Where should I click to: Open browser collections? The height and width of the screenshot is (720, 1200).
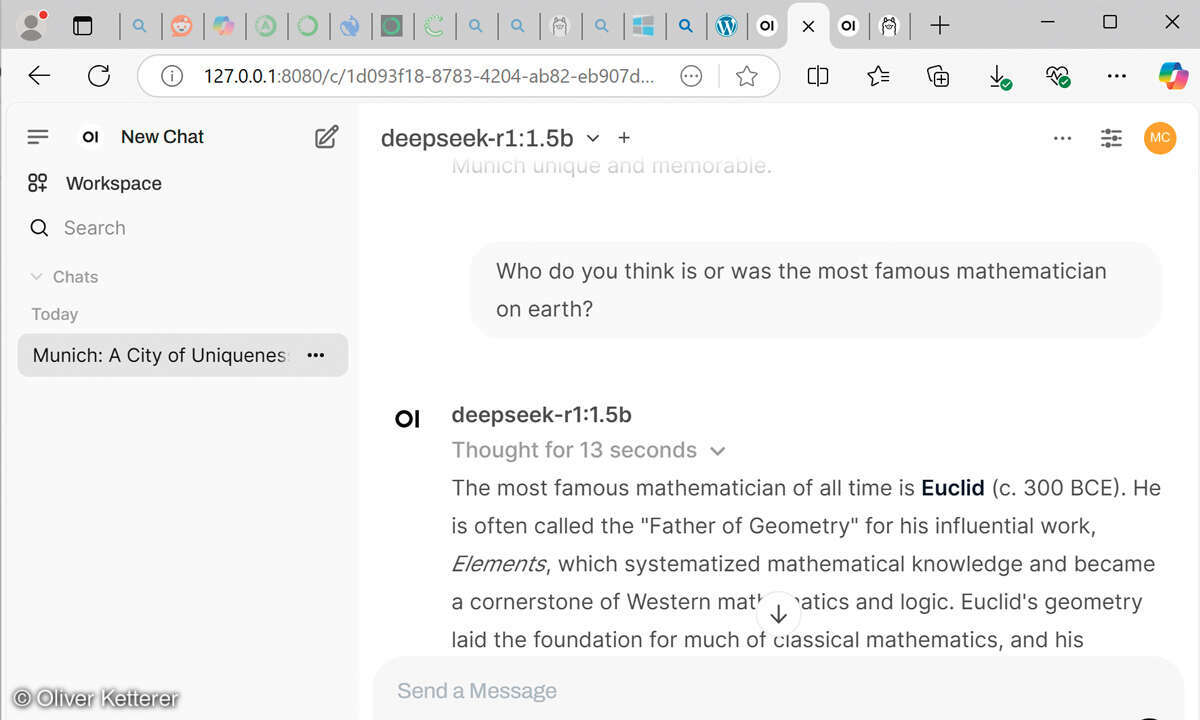pos(938,76)
